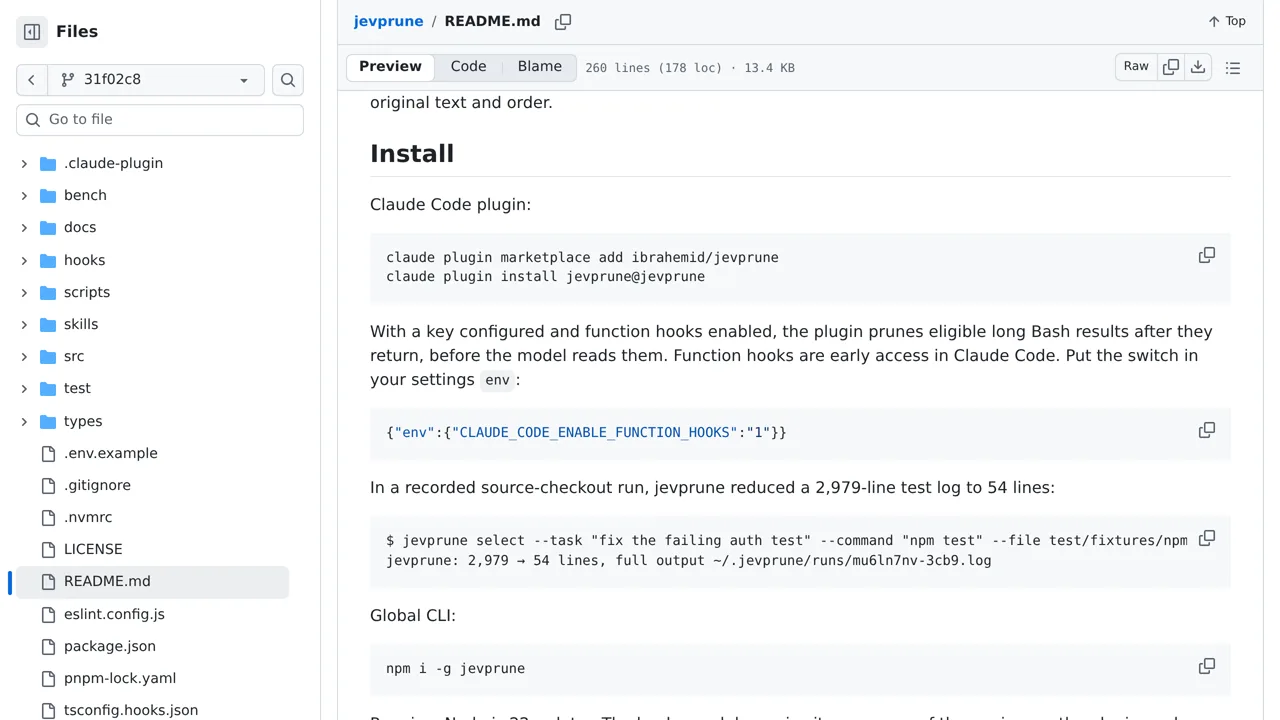Expand the types folder chevron
Viewport: 1280px width, 720px height.
(x=24, y=421)
